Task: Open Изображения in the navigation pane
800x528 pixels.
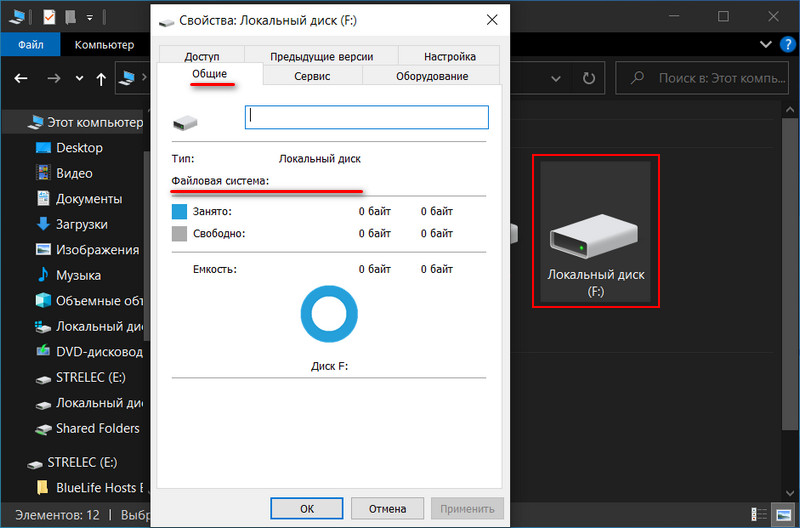Action: tap(97, 250)
